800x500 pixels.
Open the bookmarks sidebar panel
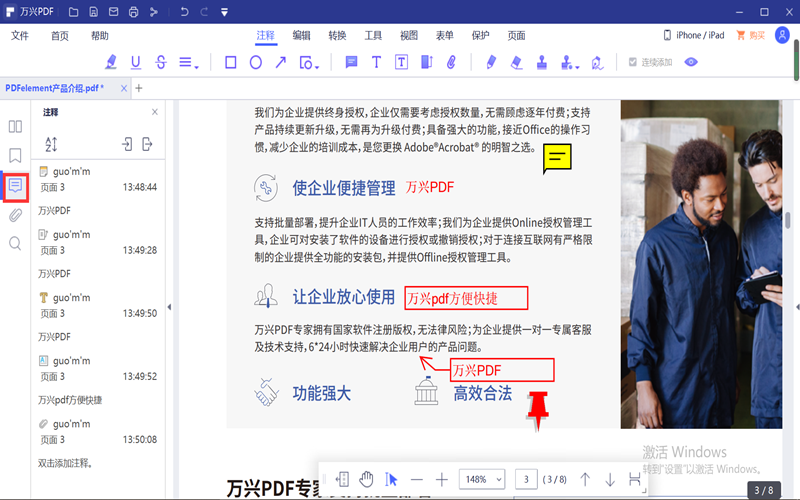[15, 156]
